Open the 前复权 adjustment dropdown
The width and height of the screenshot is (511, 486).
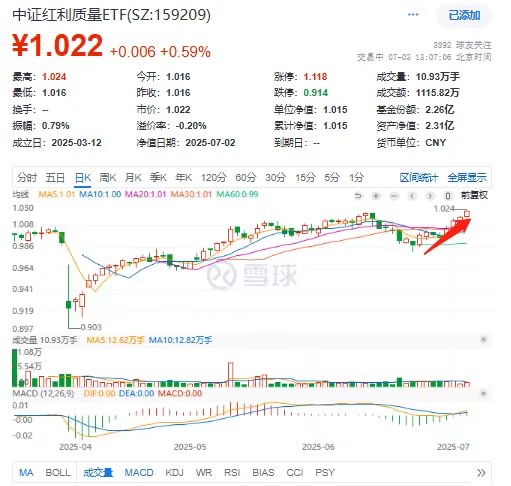(474, 195)
